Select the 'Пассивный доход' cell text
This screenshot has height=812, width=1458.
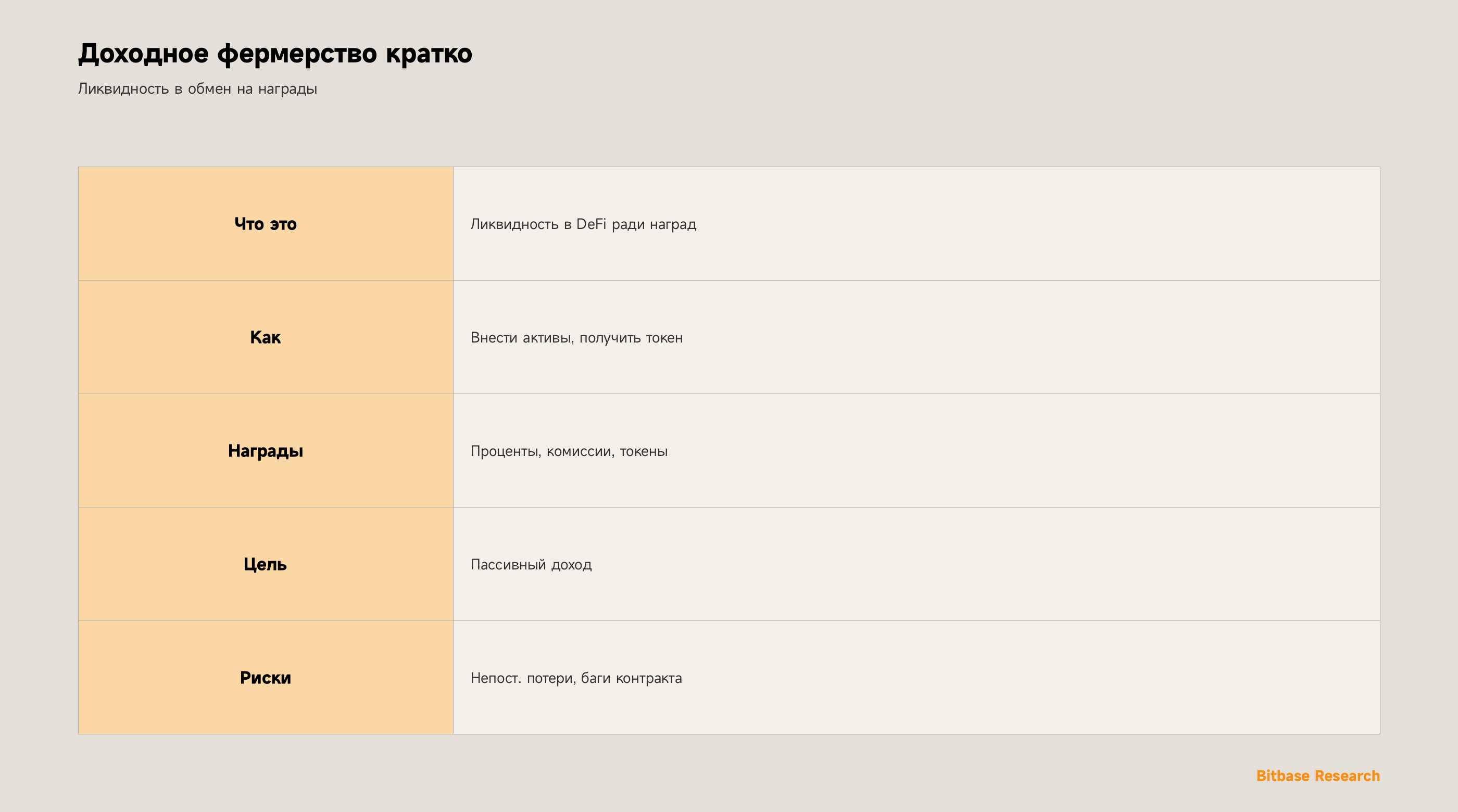pyautogui.click(x=531, y=565)
